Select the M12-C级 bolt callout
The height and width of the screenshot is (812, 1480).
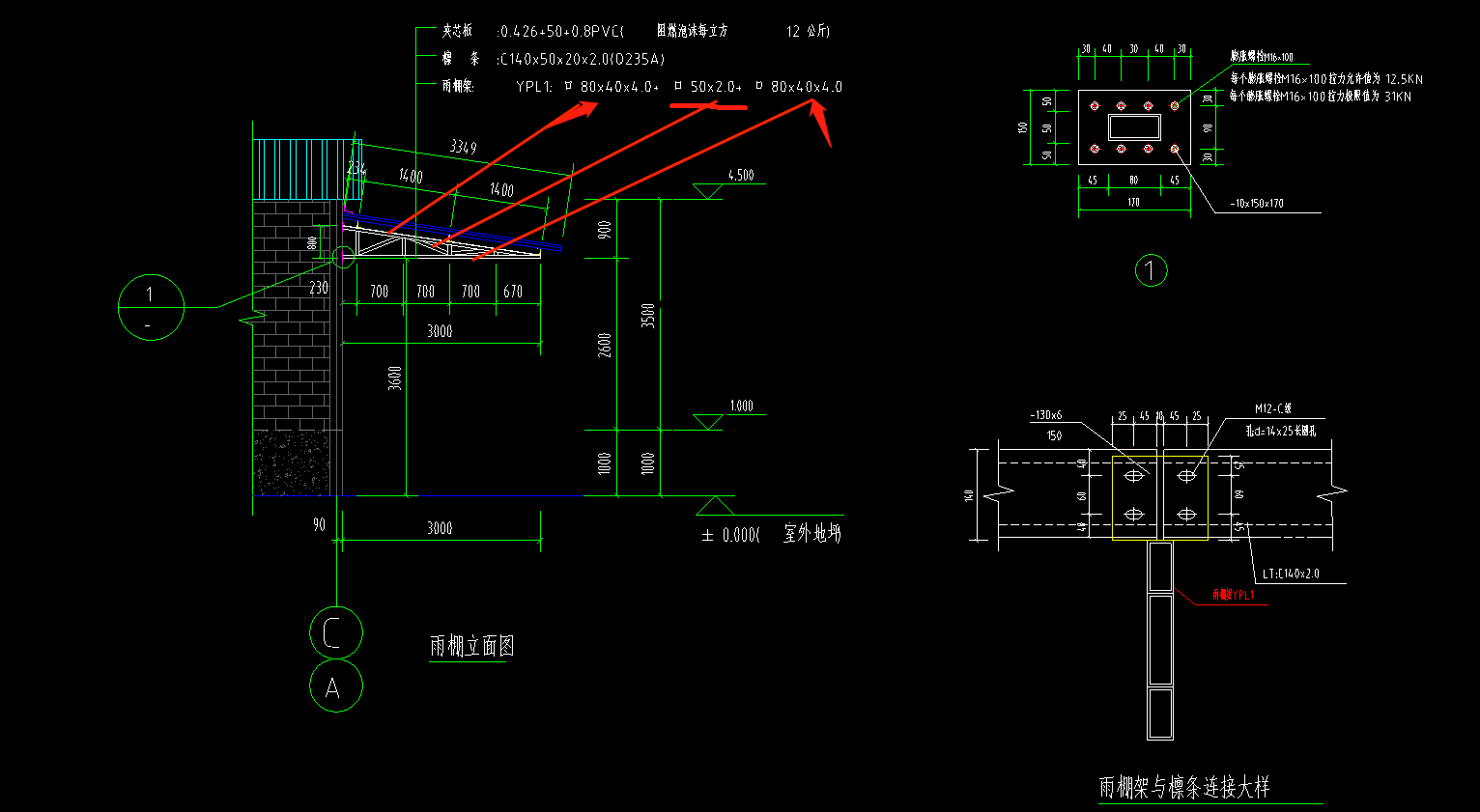point(1273,408)
